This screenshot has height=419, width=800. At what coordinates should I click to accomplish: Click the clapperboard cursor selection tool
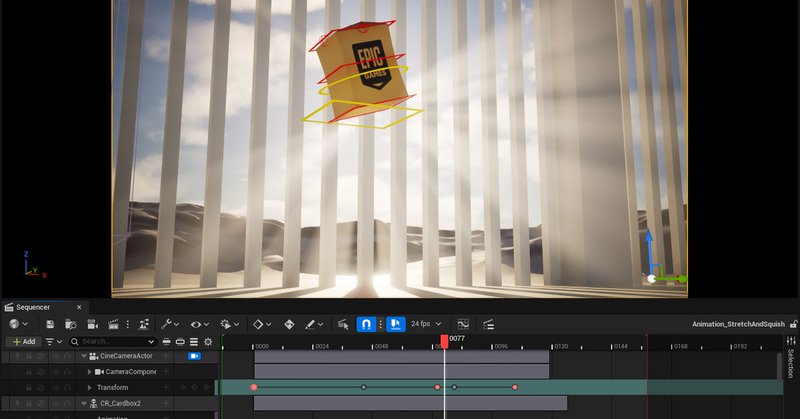[x=343, y=324]
